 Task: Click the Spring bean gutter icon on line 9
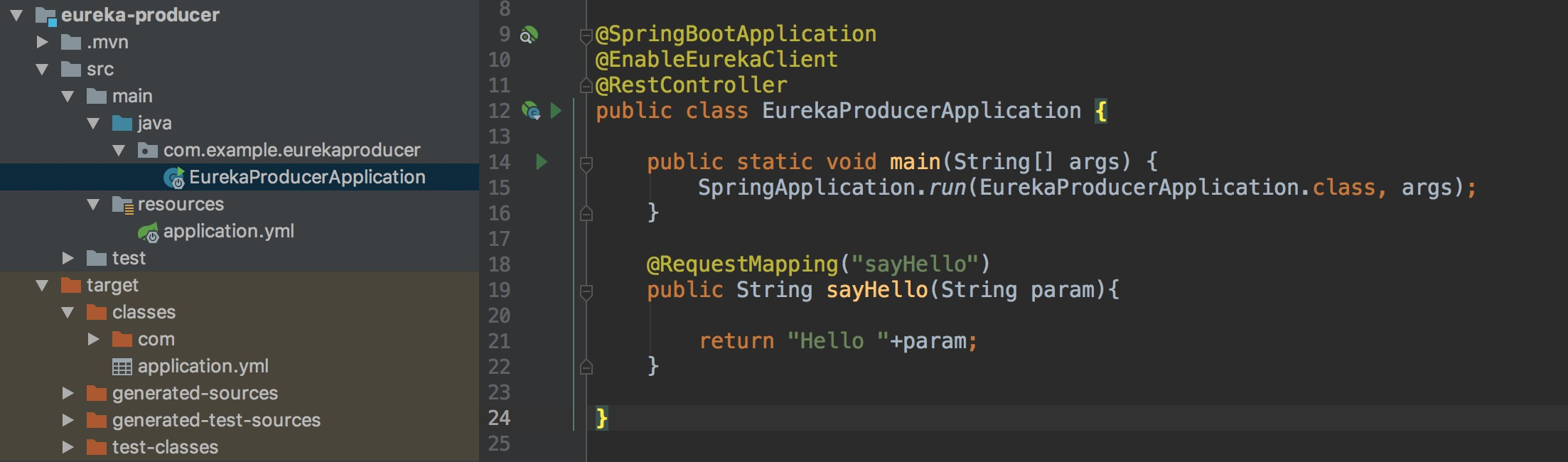[x=529, y=34]
